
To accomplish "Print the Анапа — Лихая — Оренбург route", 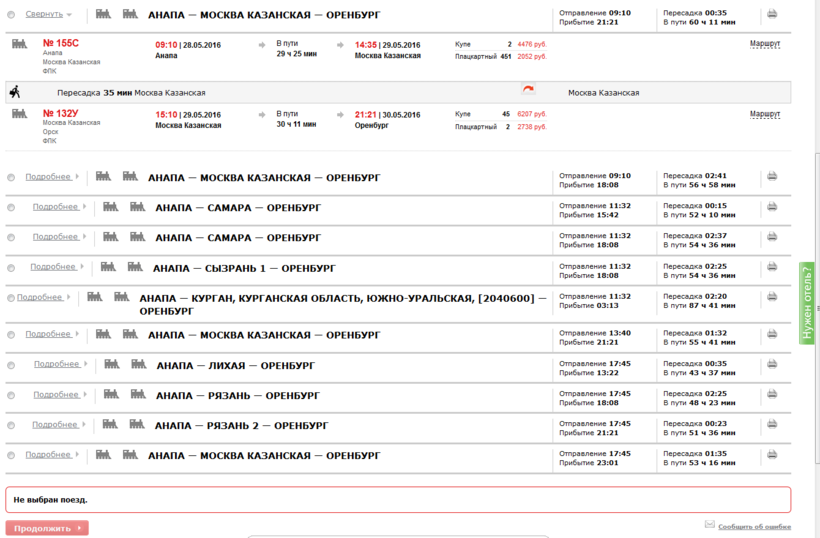I will click(x=771, y=365).
